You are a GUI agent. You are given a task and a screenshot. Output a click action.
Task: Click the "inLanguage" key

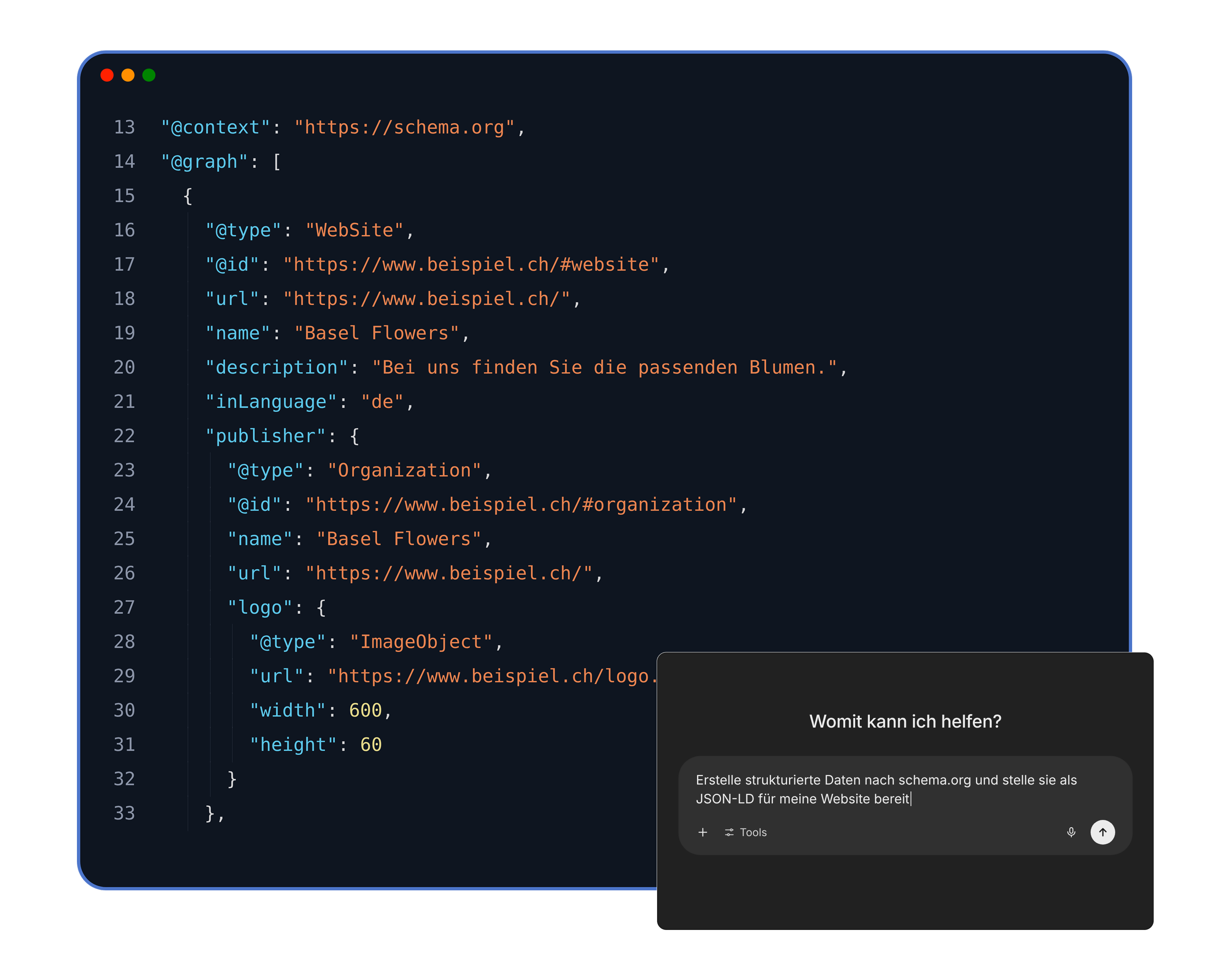271,401
